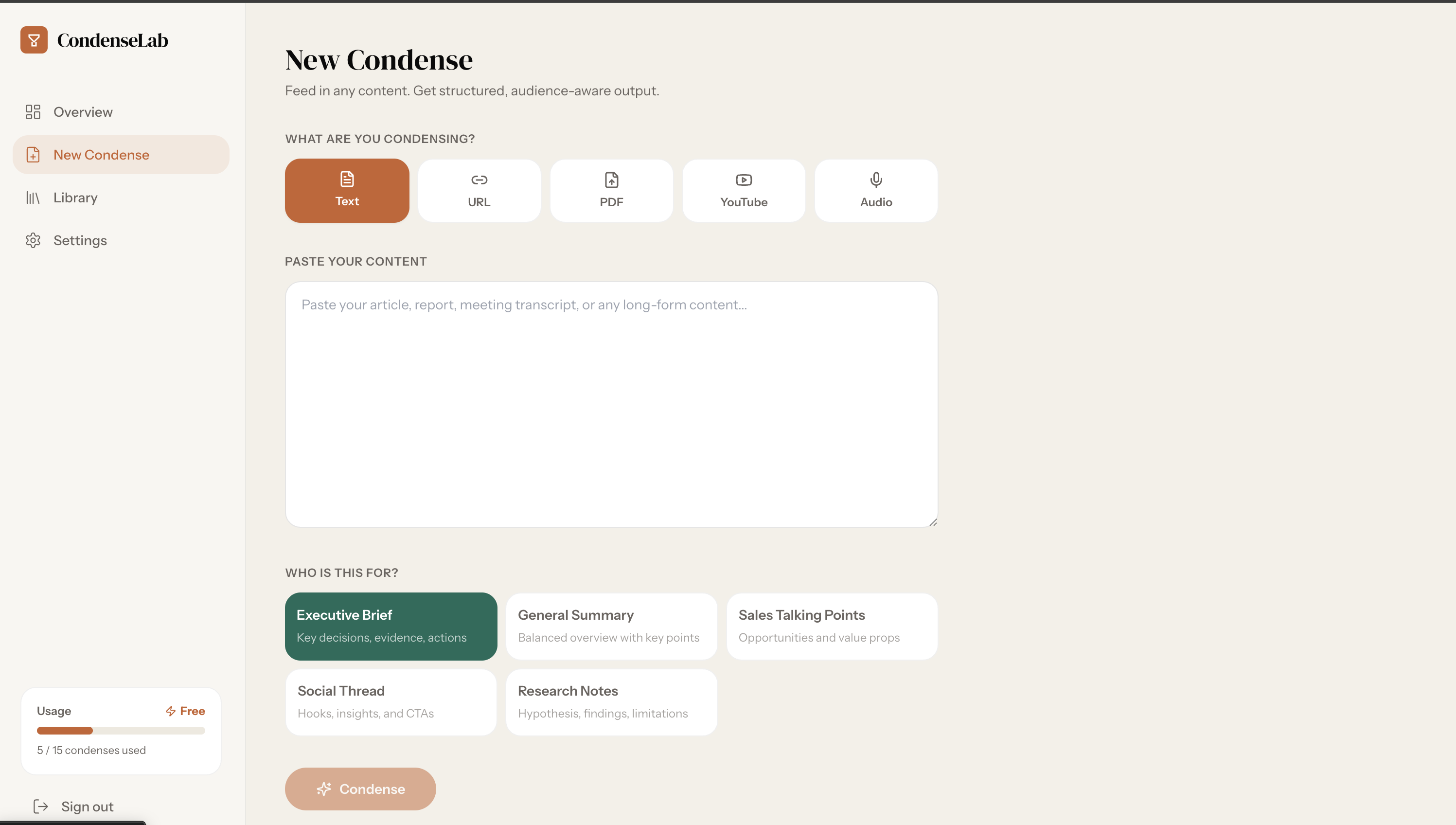Select the Text document source icon
The width and height of the screenshot is (1456, 825).
[x=346, y=179]
